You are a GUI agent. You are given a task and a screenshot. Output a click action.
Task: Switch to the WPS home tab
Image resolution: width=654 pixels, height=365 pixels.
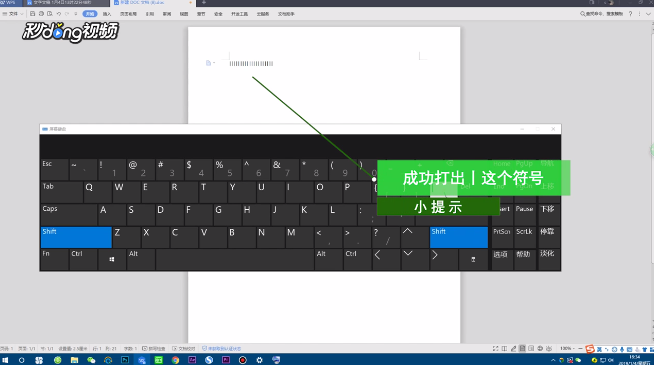pos(10,3)
